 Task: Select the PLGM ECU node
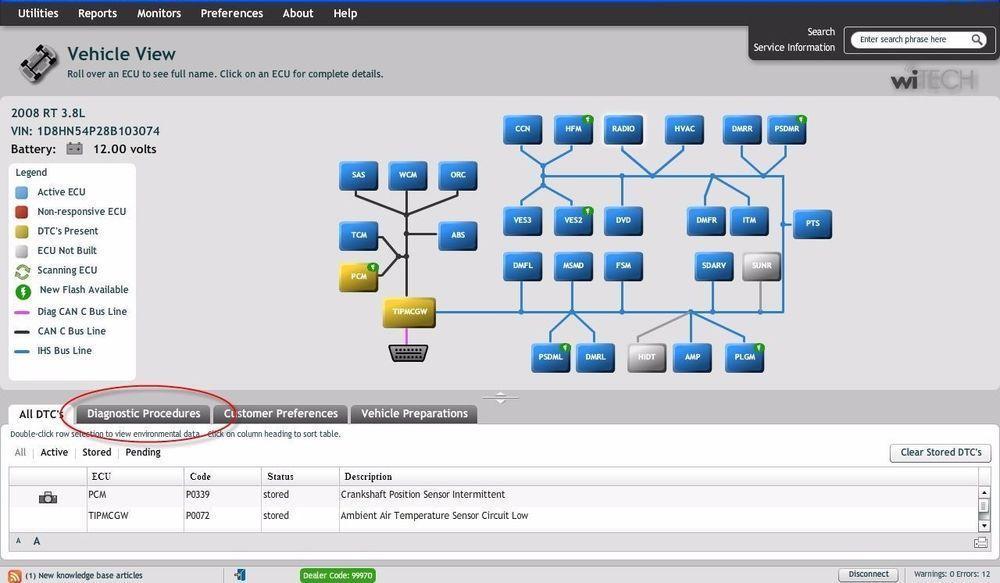pyautogui.click(x=744, y=357)
